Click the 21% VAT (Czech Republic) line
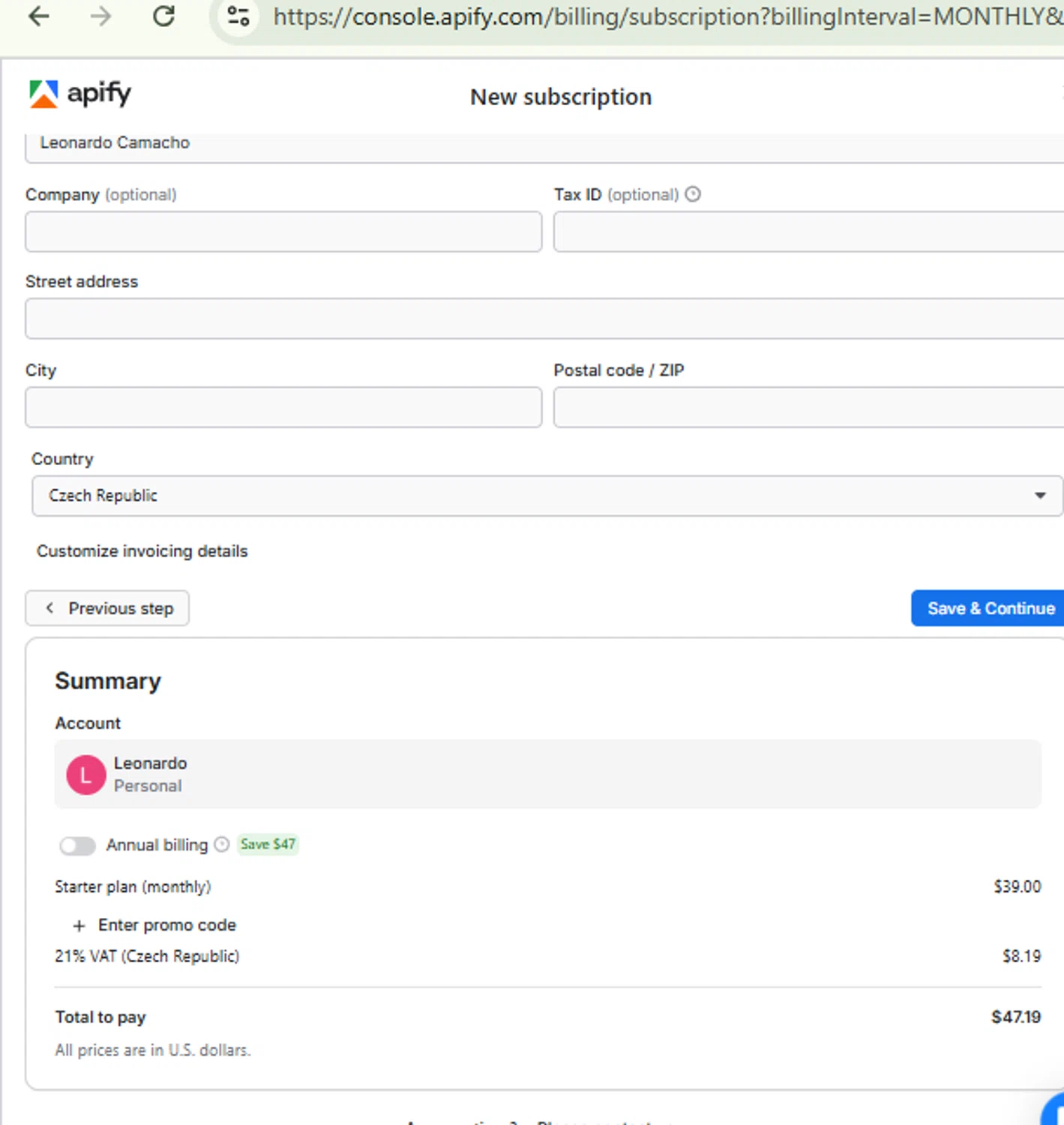The width and height of the screenshot is (1064, 1125). (147, 956)
